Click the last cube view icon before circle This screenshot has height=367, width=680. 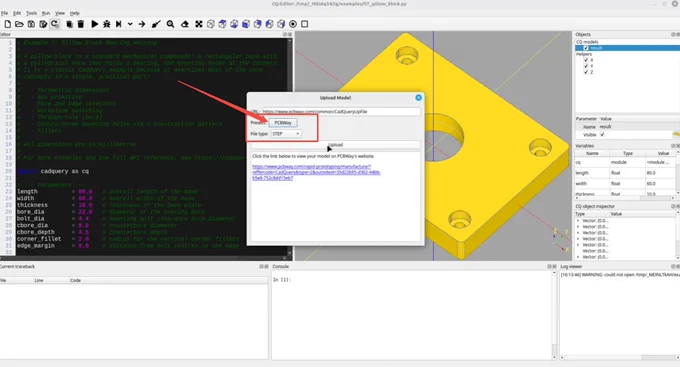281,24
